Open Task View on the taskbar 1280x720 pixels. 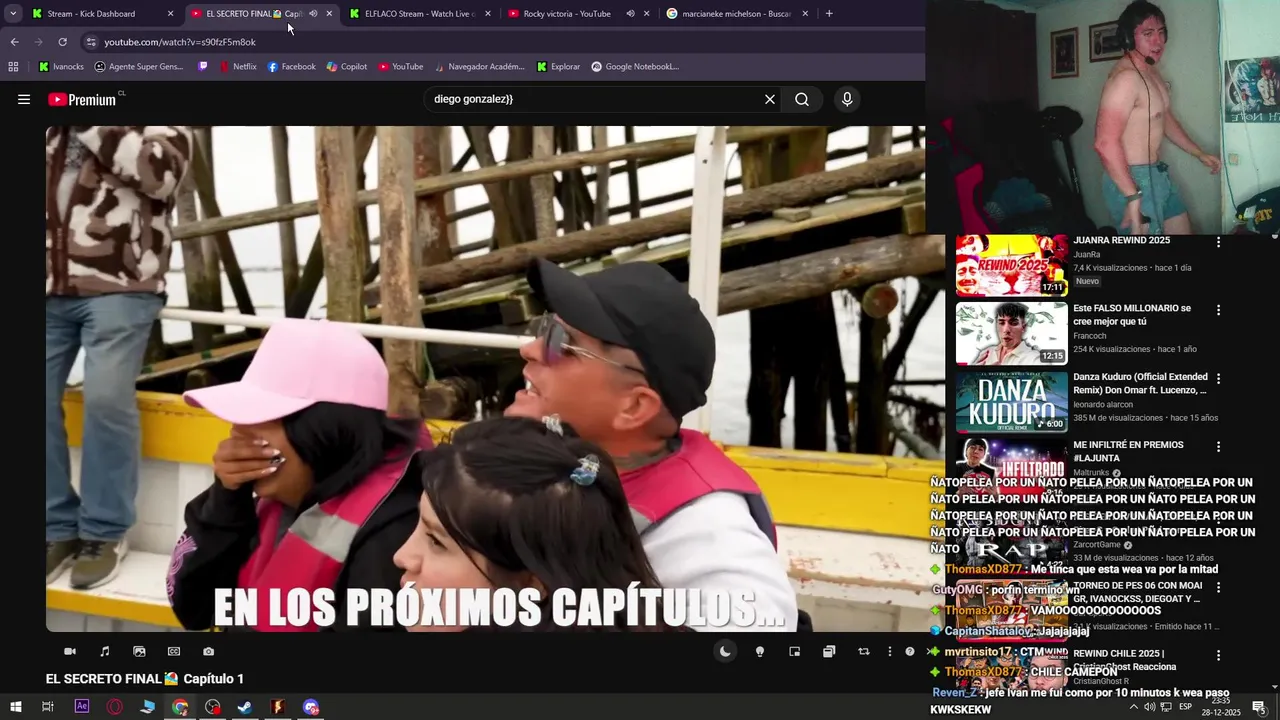point(48,707)
